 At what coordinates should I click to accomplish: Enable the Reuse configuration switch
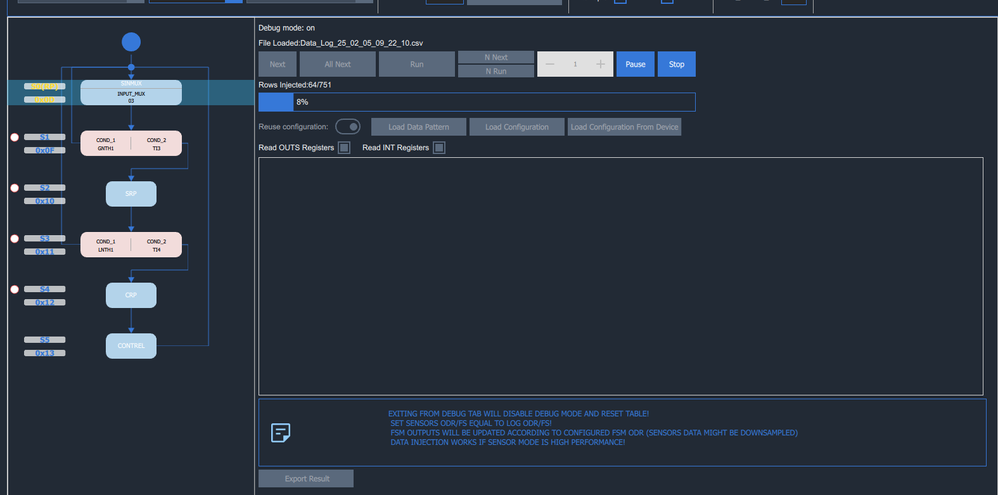coord(348,127)
